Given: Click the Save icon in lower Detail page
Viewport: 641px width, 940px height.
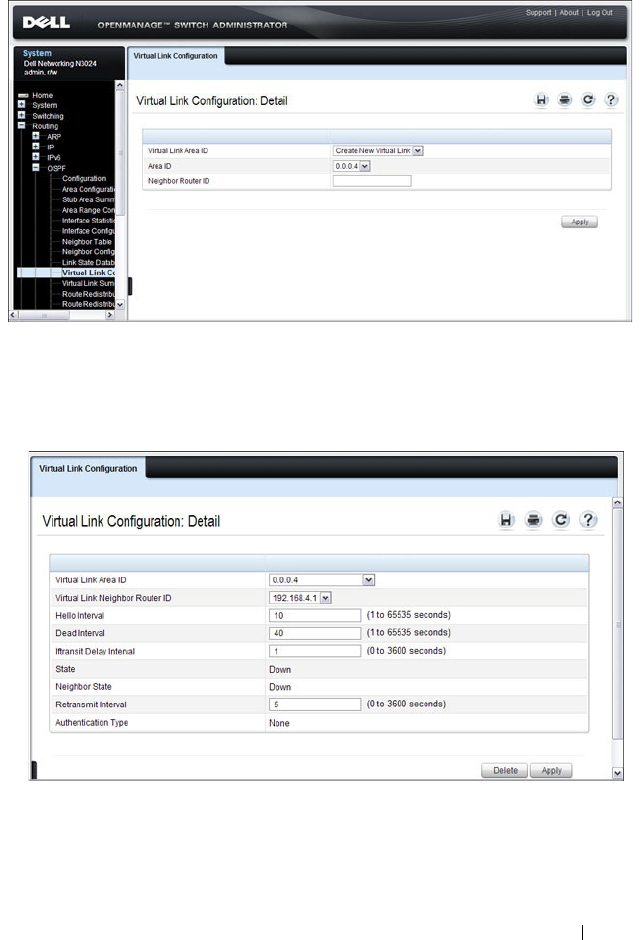Looking at the screenshot, I should click(507, 520).
